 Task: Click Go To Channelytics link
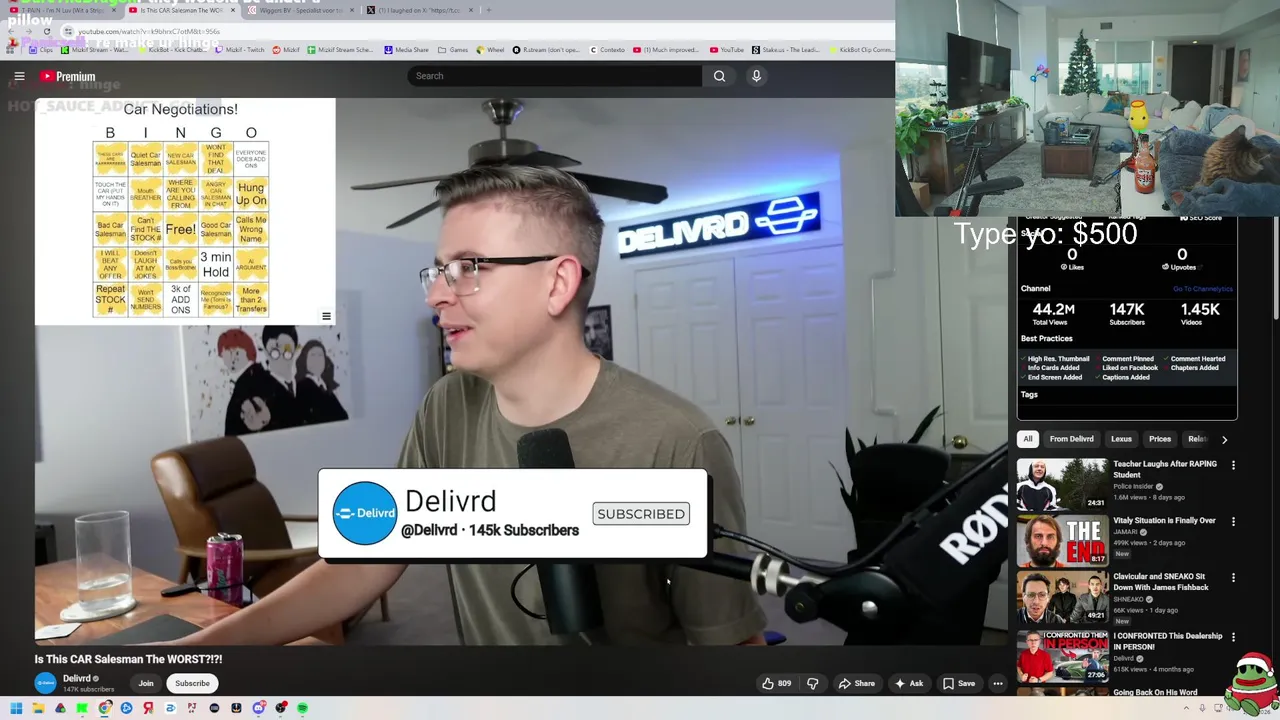tap(1203, 289)
